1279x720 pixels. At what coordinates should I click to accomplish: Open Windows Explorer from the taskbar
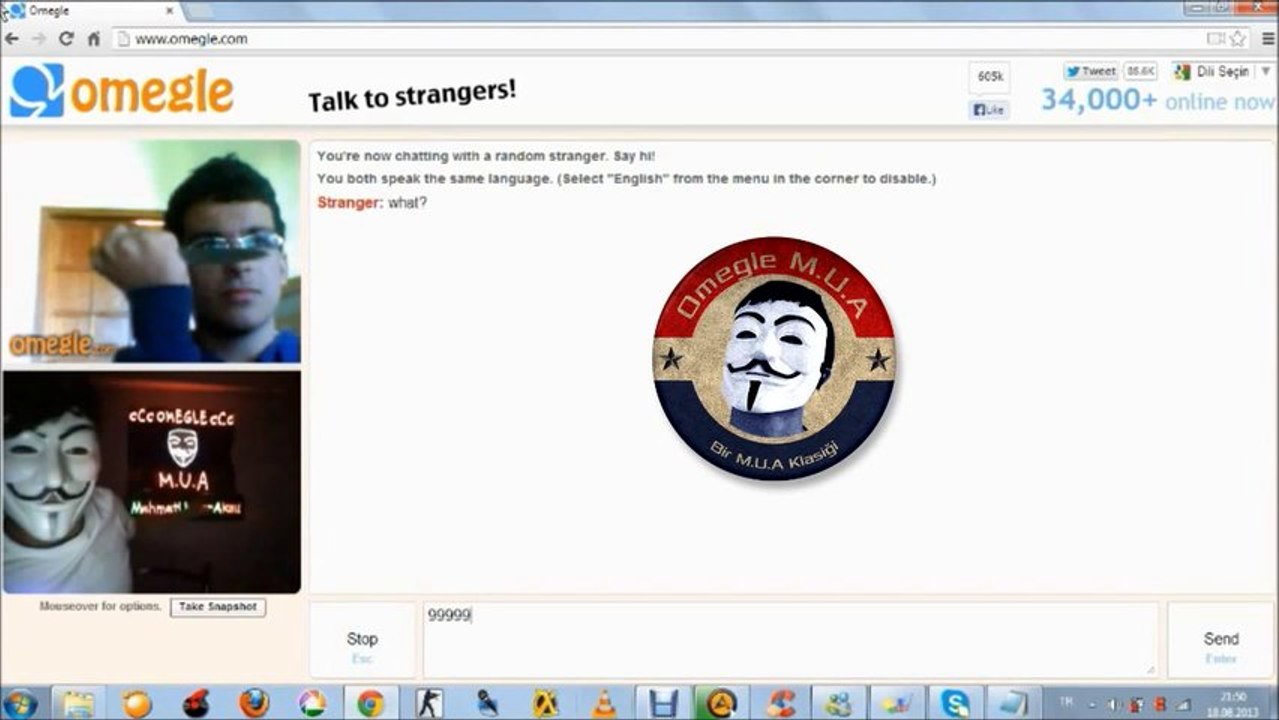(78, 704)
